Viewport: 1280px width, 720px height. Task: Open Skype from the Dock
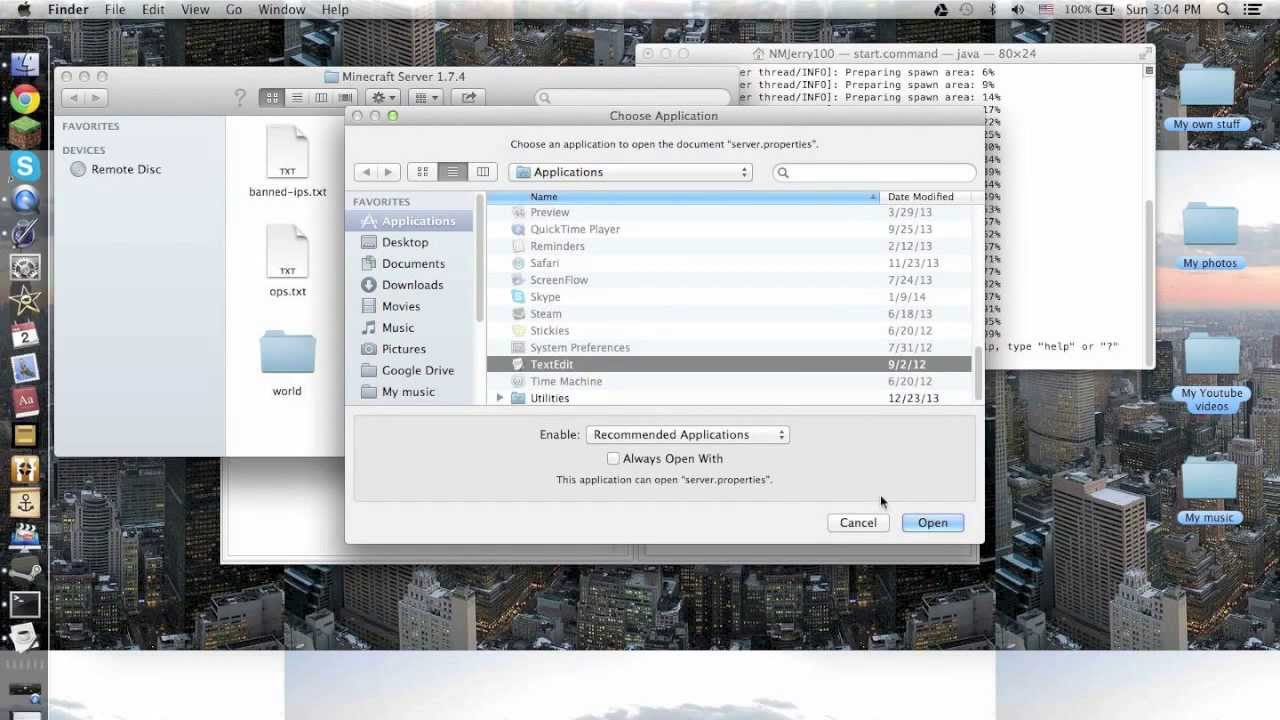click(x=25, y=166)
